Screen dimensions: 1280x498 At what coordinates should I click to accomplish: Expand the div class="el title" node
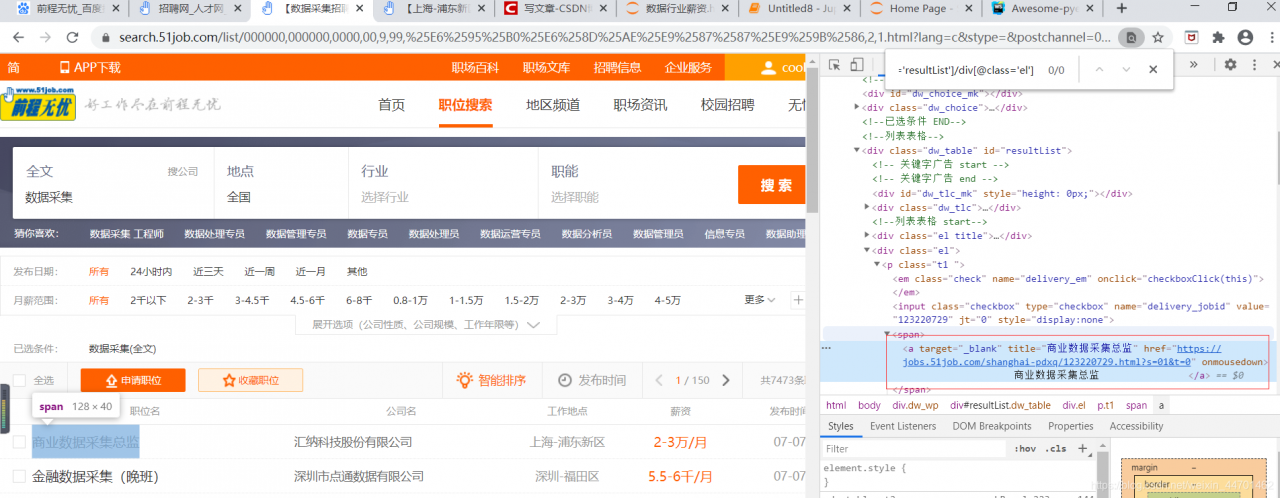869,236
